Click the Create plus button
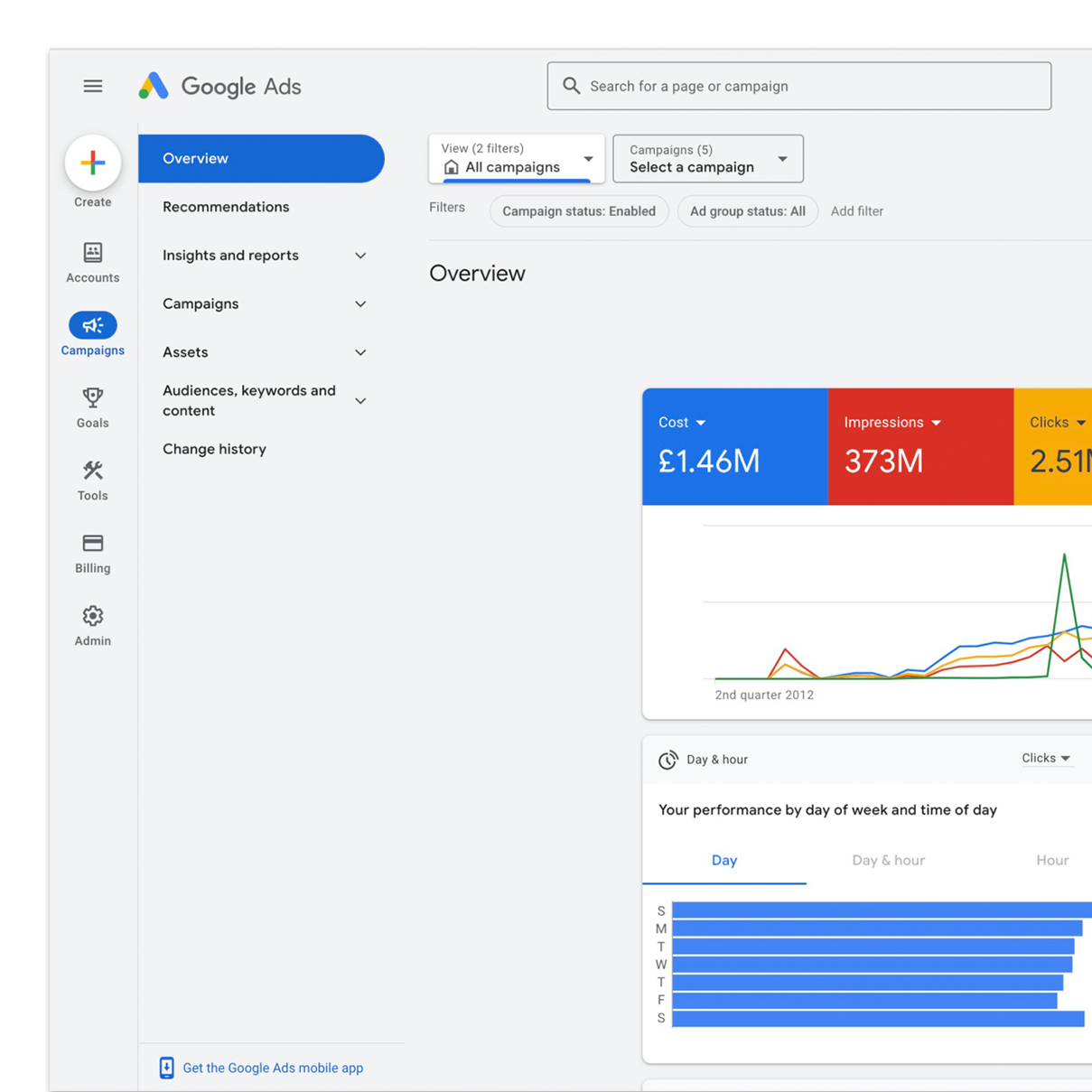The image size is (1092, 1092). click(x=93, y=163)
